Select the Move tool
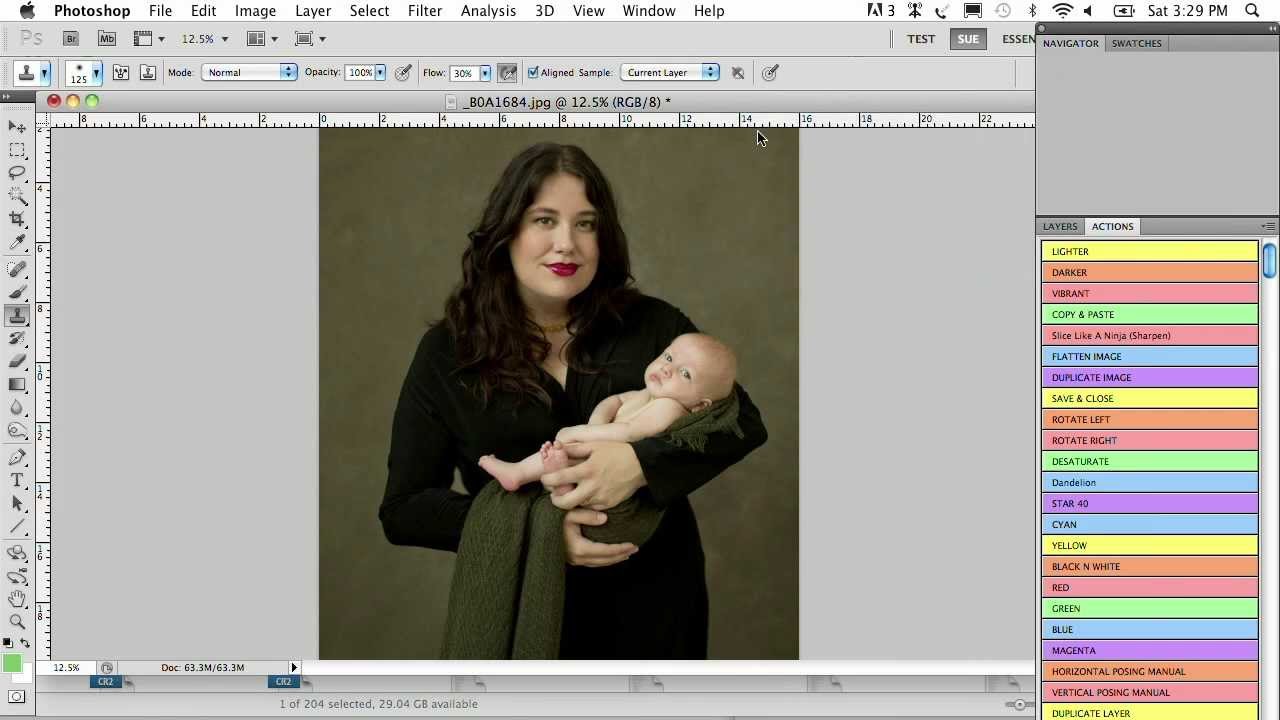The width and height of the screenshot is (1280, 720). click(17, 127)
